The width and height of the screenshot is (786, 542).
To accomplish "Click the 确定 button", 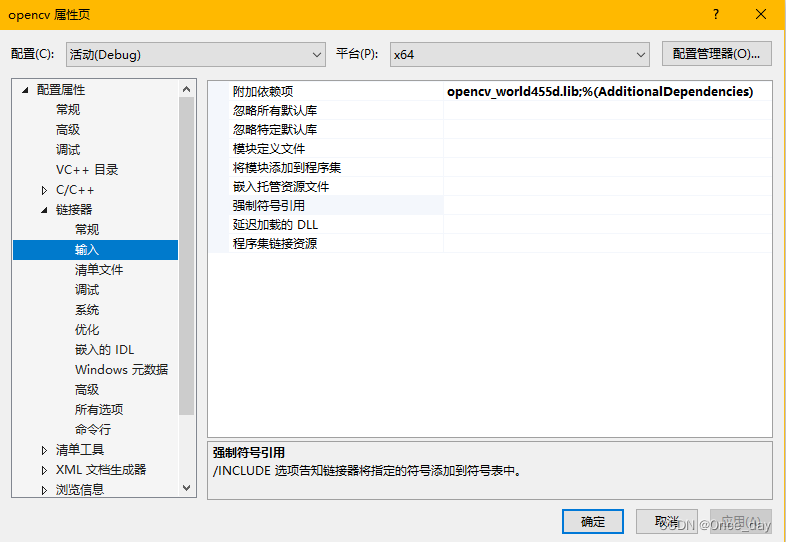I will pos(593,521).
